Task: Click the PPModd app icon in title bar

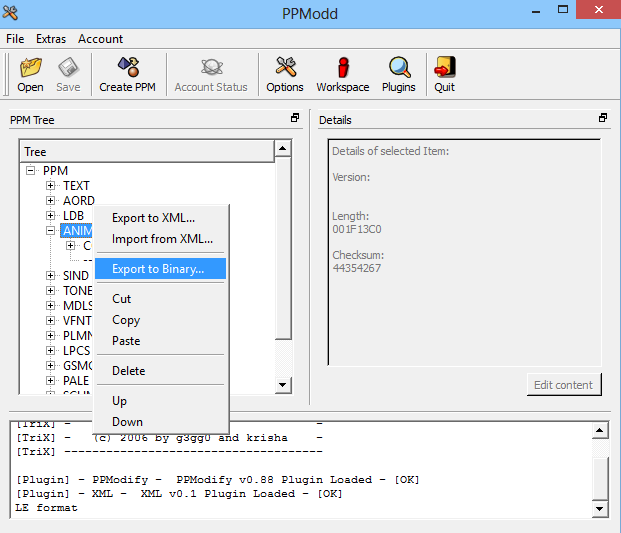Action: (x=10, y=13)
